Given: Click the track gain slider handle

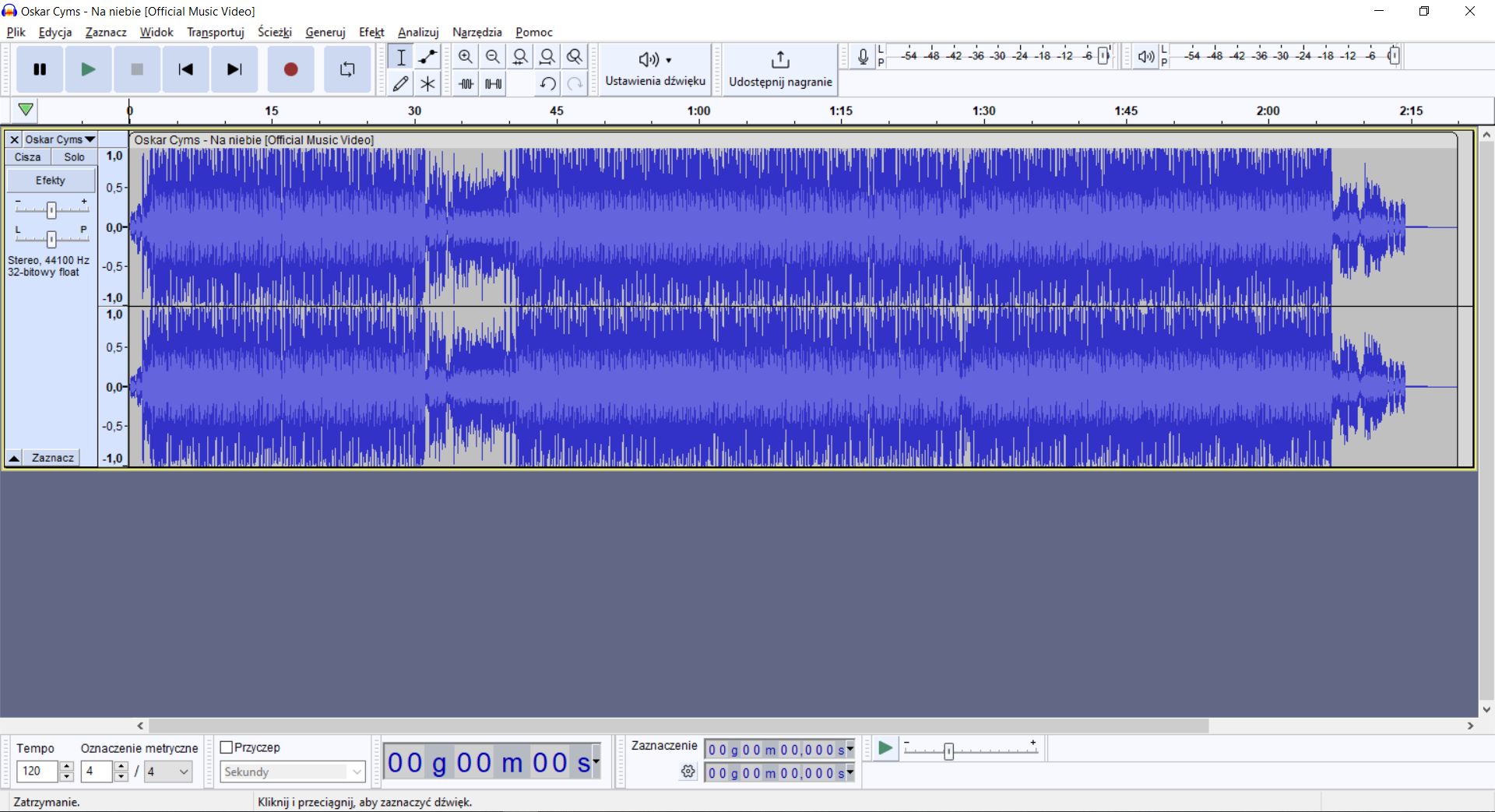Looking at the screenshot, I should [x=51, y=210].
